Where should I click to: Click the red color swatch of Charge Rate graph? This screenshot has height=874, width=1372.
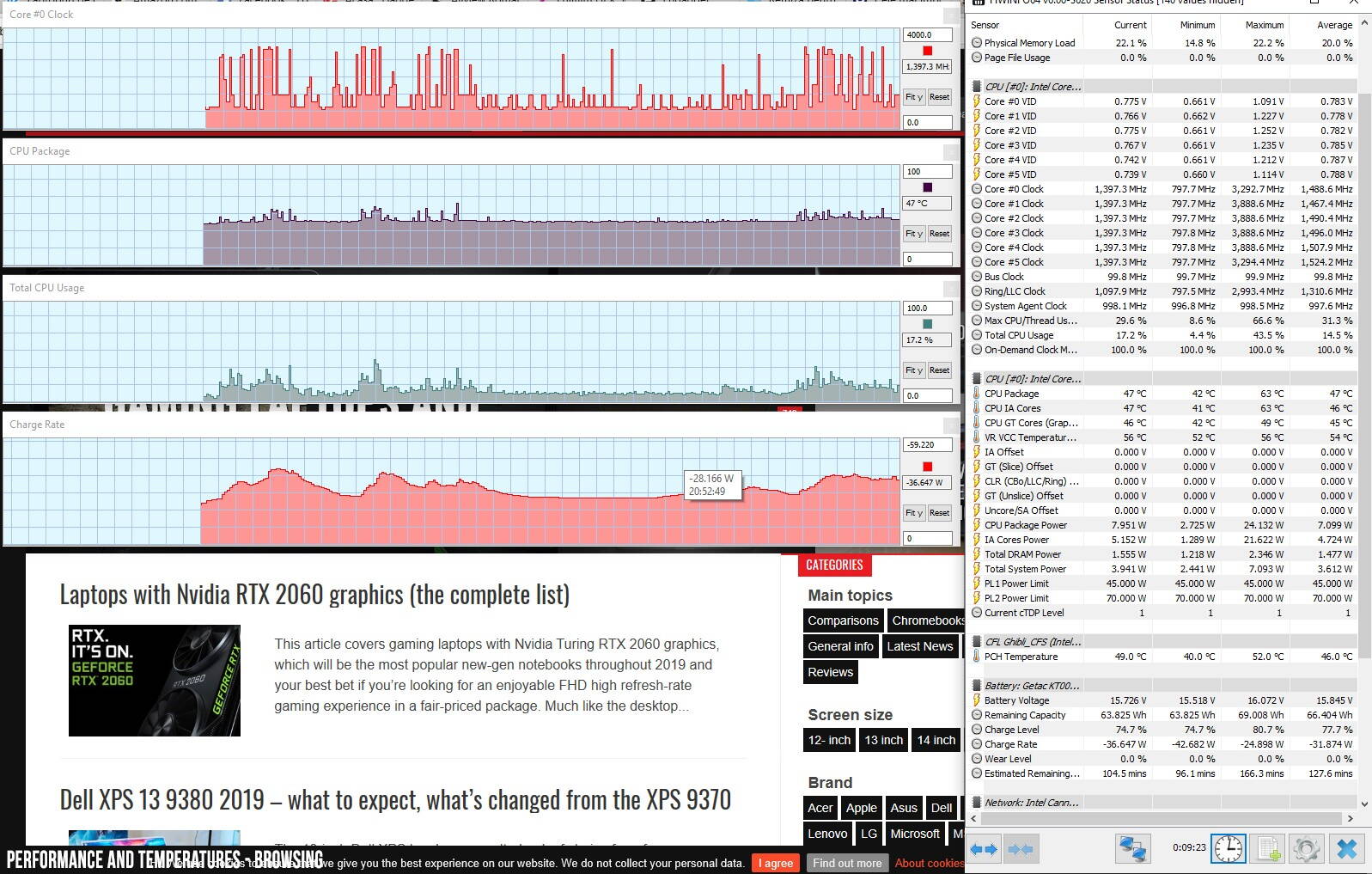927,467
